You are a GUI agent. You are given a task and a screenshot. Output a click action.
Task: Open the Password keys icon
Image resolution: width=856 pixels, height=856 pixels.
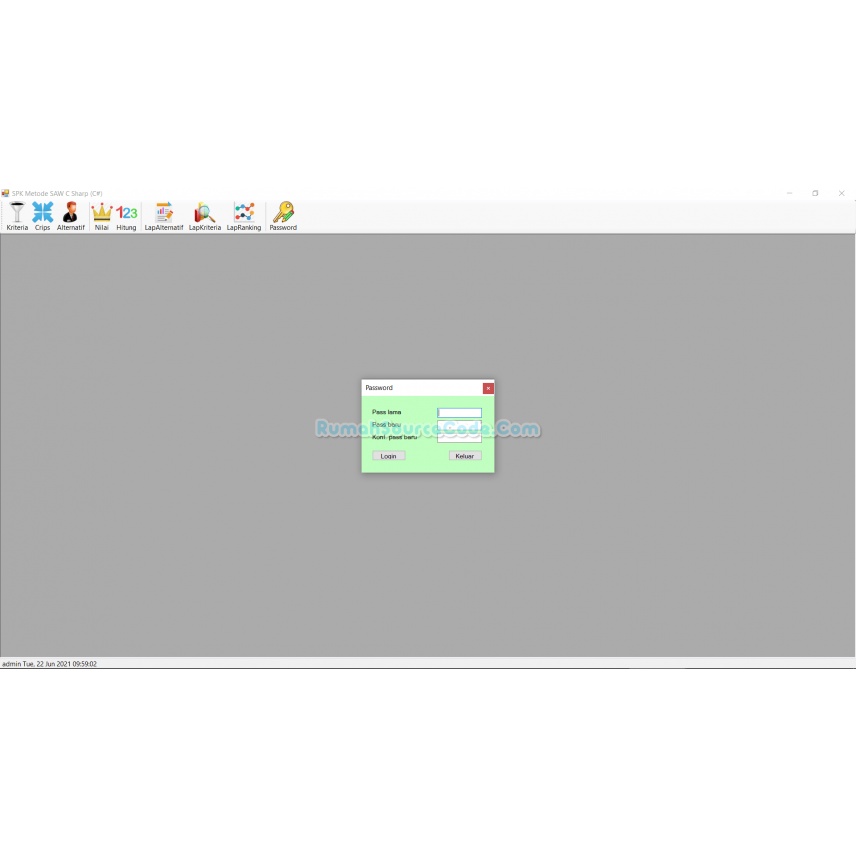point(283,216)
